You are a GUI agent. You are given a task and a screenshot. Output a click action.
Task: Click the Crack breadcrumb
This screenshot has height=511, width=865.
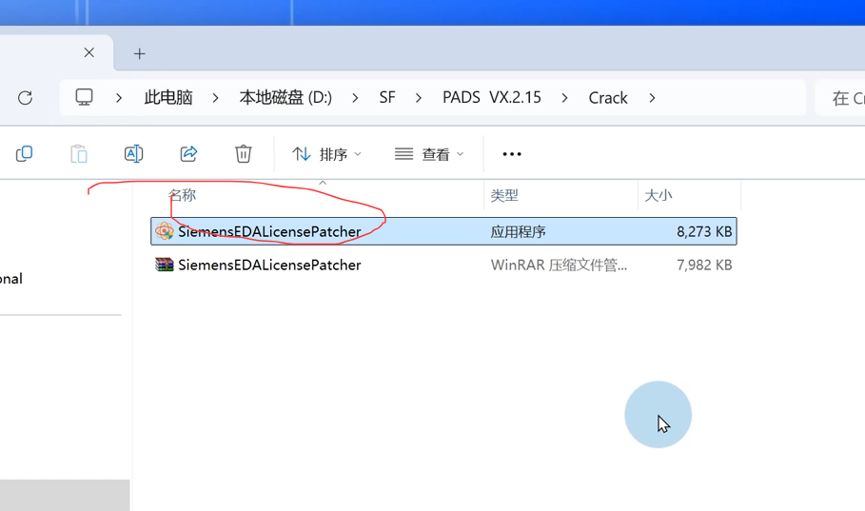coord(608,98)
